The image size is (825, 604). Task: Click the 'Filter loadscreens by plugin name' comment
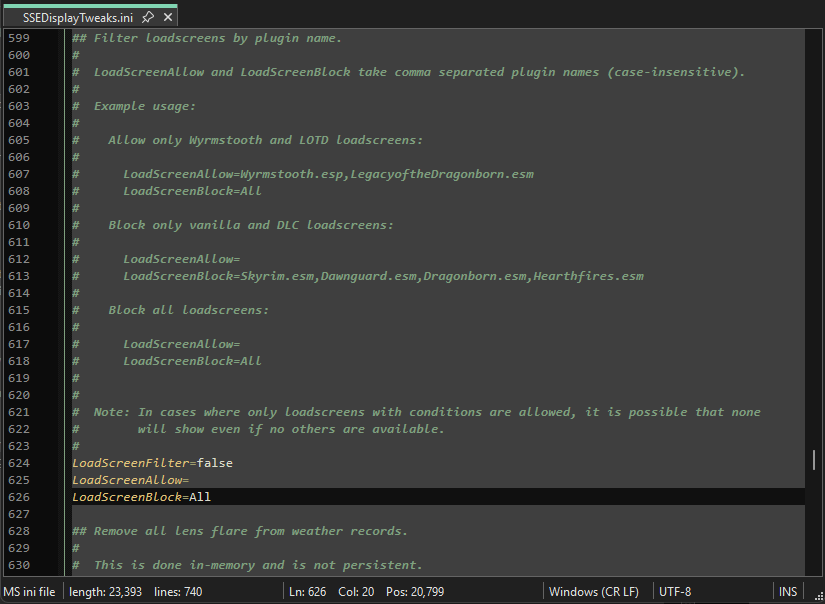[x=207, y=38]
